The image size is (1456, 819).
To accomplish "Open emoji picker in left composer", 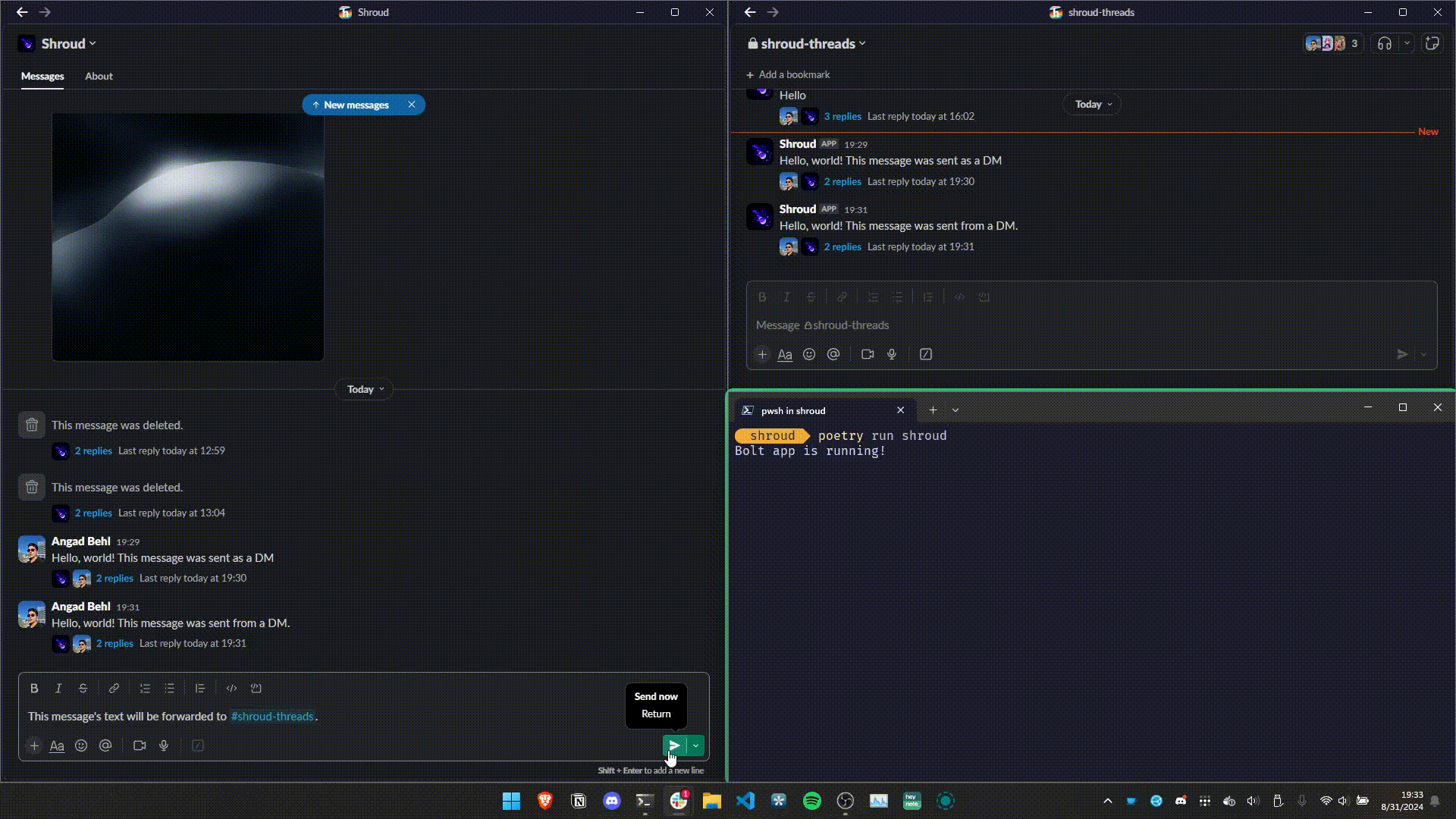I will [81, 746].
